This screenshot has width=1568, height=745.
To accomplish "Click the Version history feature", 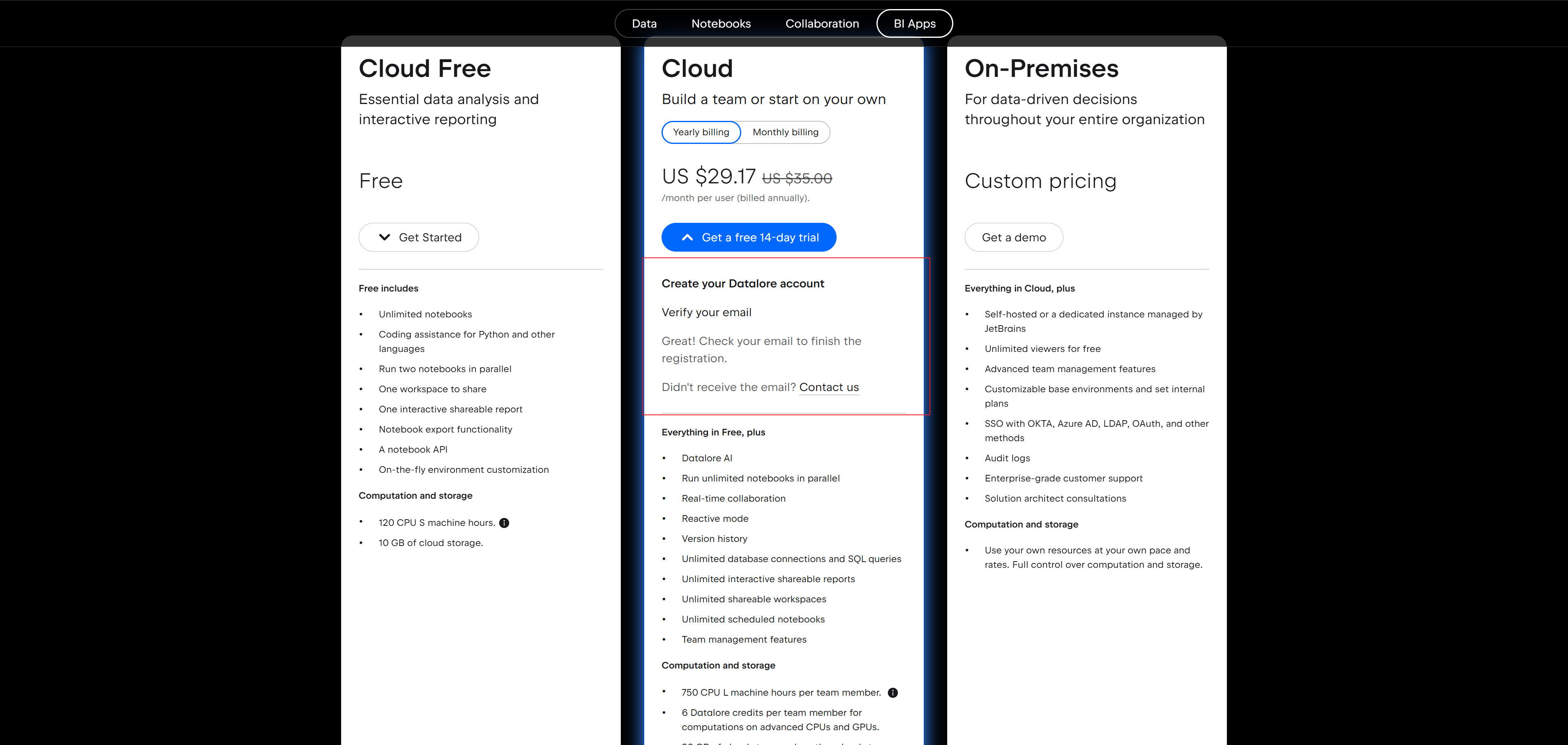I will click(715, 539).
